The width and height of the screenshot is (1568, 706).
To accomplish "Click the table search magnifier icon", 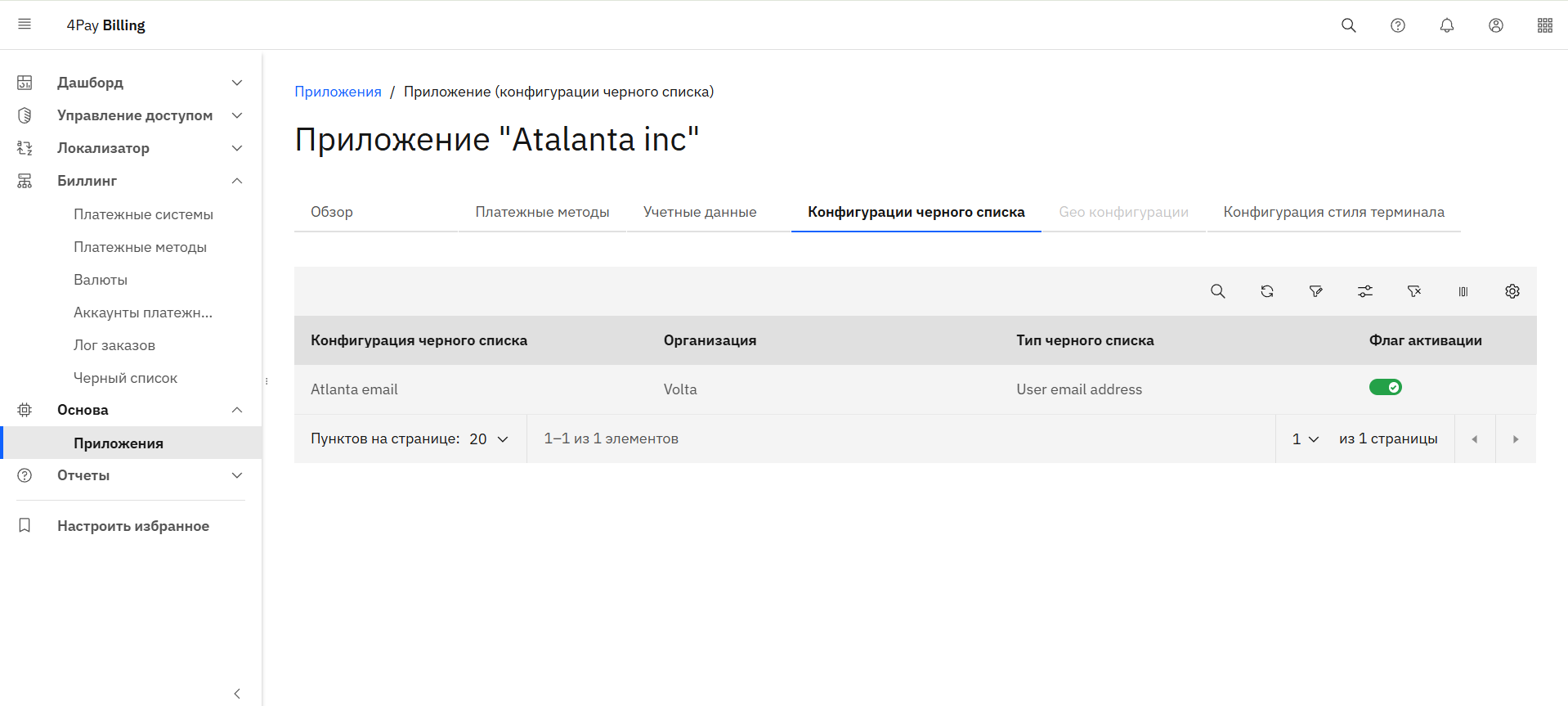I will [1217, 291].
